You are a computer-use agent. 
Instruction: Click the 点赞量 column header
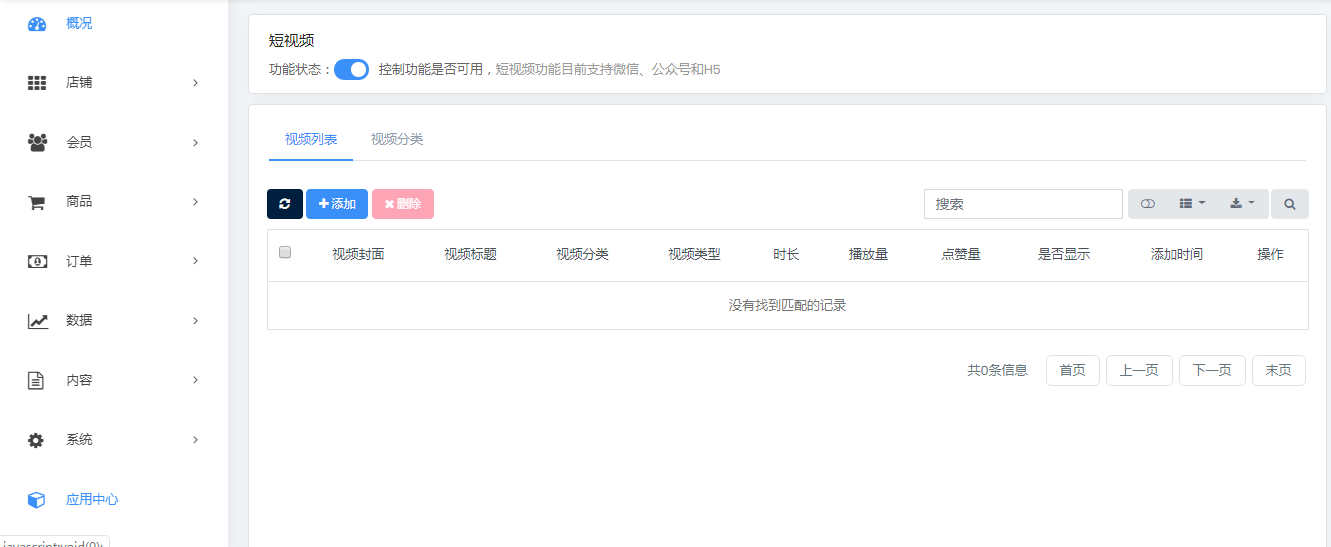(961, 255)
